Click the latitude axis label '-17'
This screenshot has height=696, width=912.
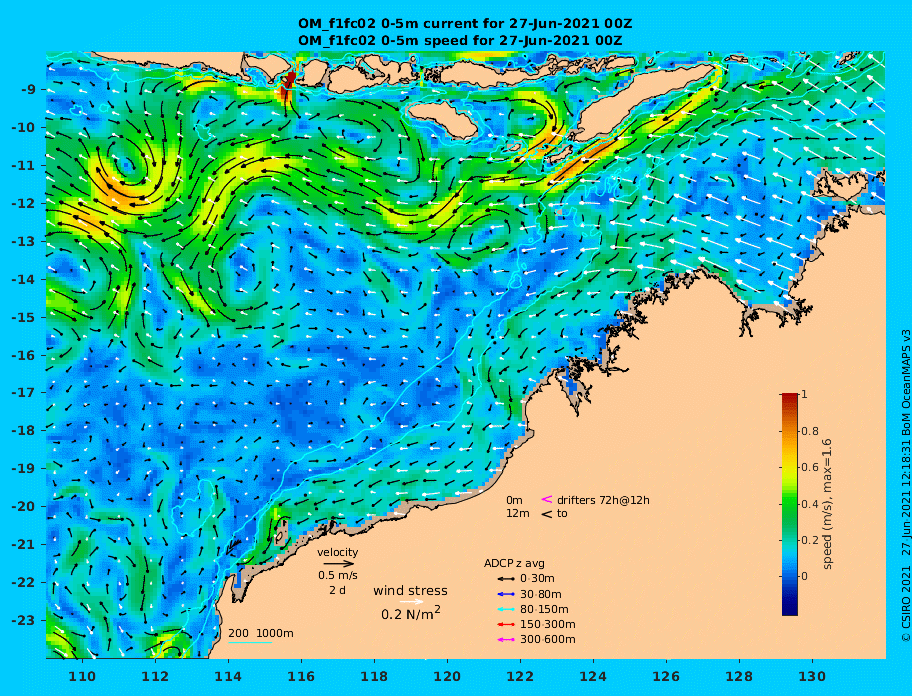coord(24,393)
